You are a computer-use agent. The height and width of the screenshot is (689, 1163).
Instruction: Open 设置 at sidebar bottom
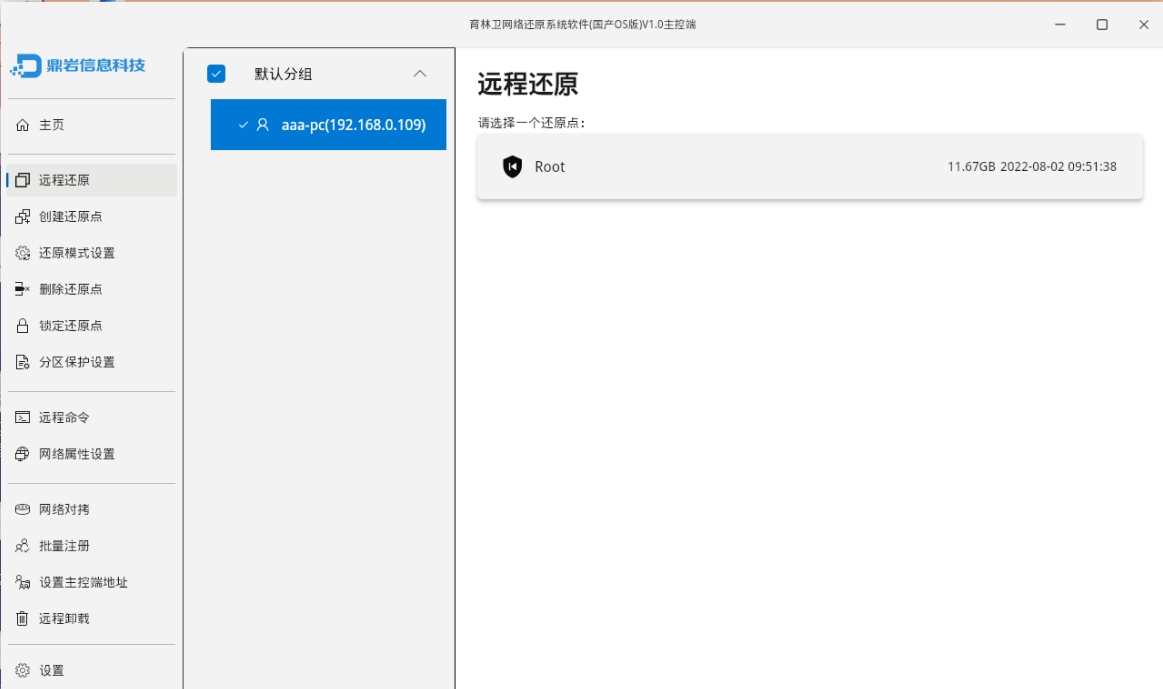tap(51, 671)
